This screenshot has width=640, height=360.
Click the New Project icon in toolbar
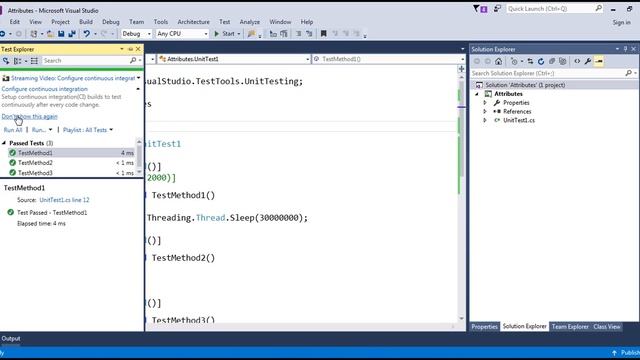(34, 34)
